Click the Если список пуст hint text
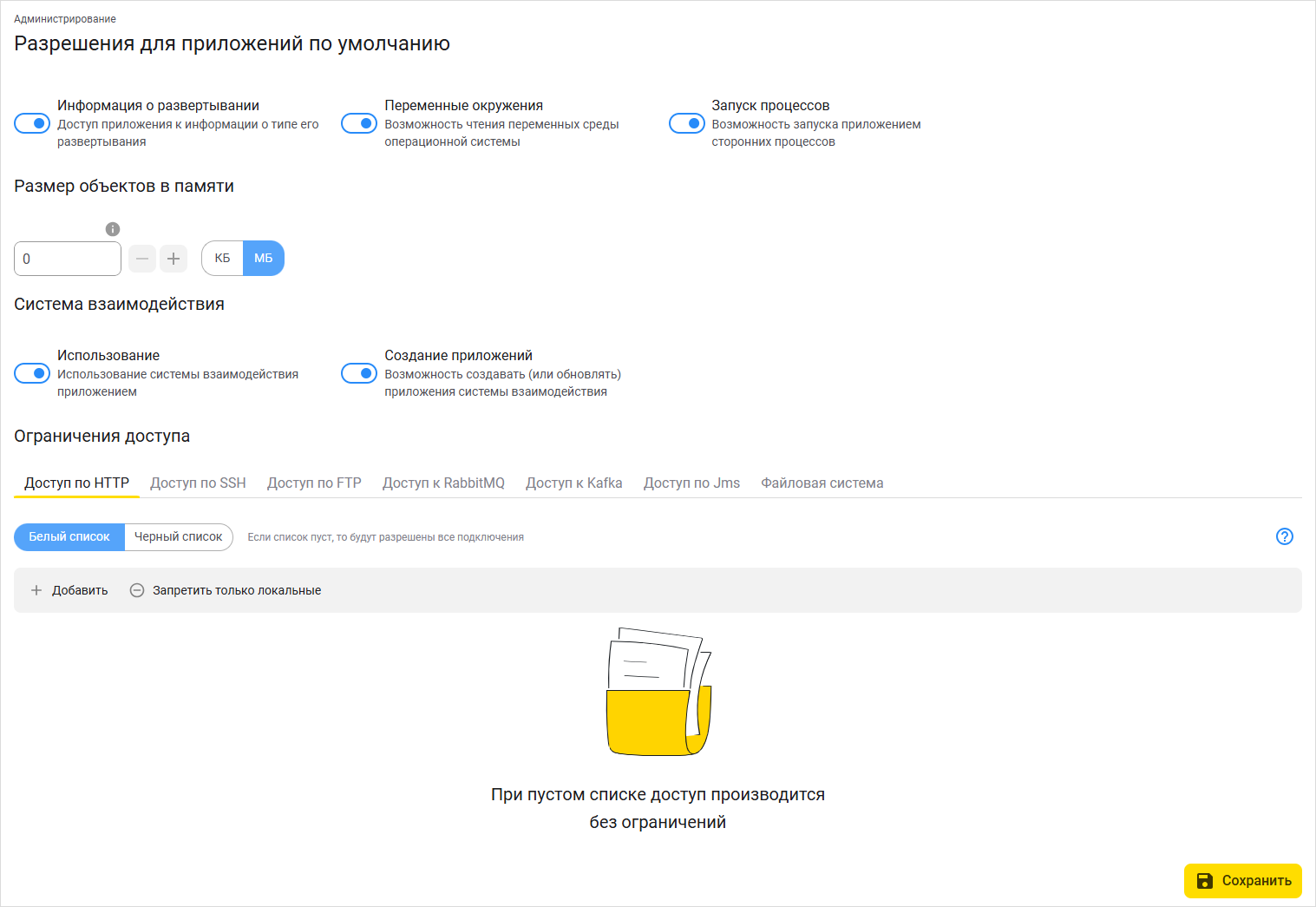1316x907 pixels. 385,537
